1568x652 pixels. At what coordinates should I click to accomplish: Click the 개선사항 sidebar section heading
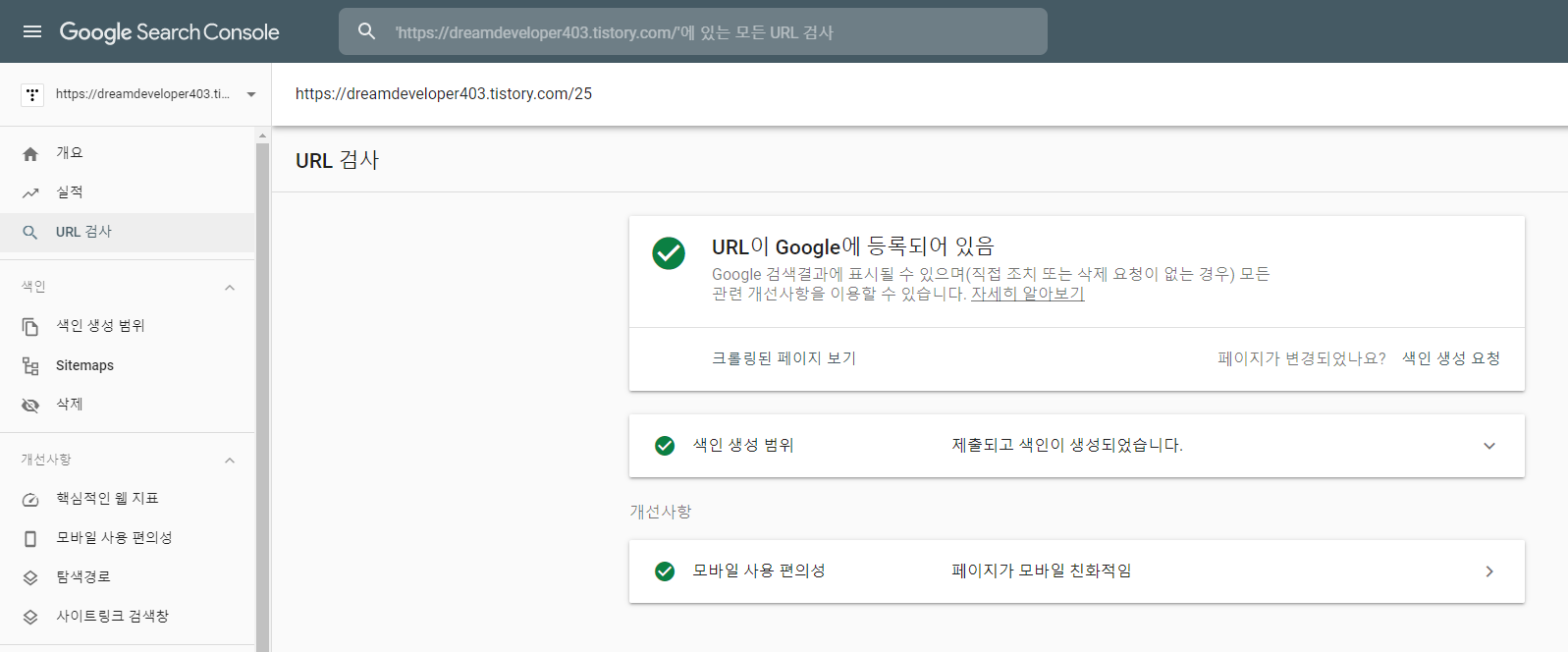click(x=46, y=460)
